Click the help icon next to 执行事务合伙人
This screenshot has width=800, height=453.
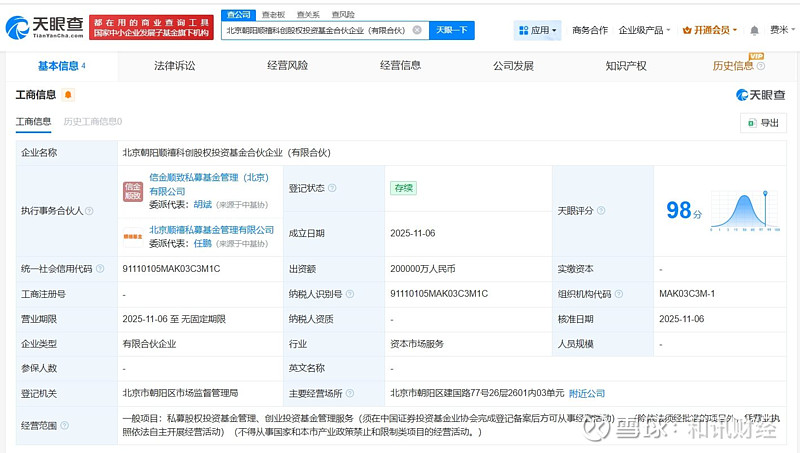pyautogui.click(x=90, y=212)
